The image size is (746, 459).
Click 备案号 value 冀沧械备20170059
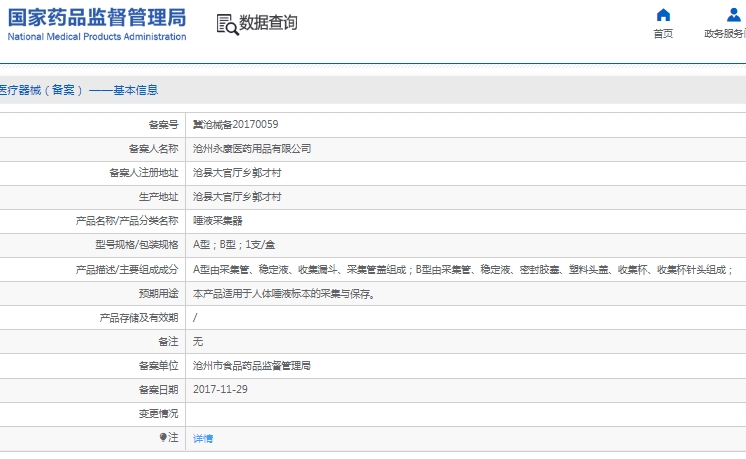pyautogui.click(x=236, y=125)
